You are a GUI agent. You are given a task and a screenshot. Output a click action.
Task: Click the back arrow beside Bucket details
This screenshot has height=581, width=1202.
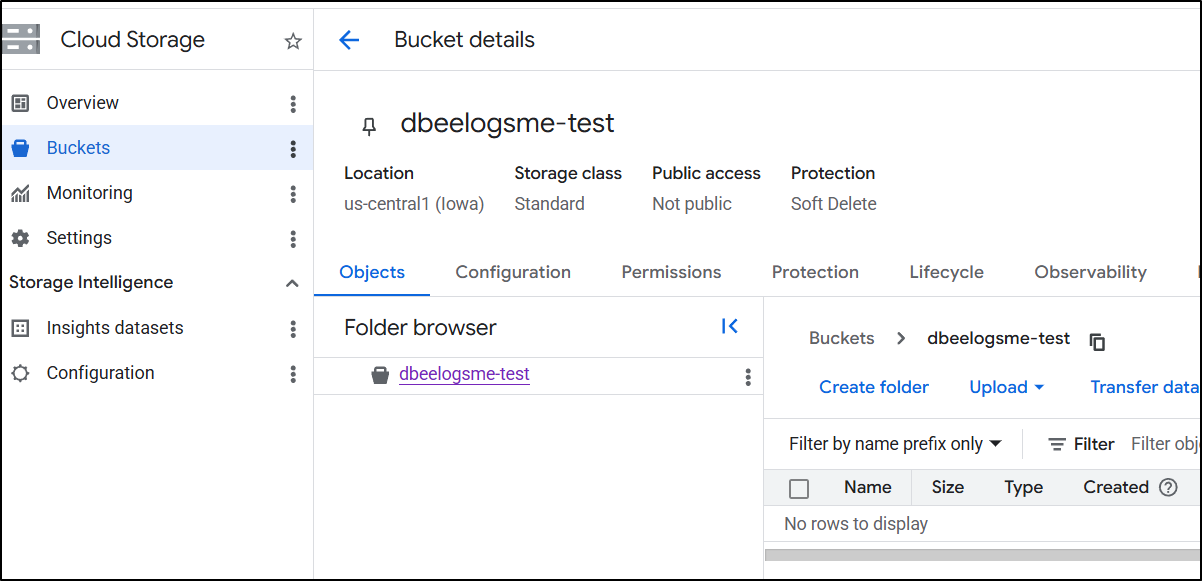pos(348,40)
